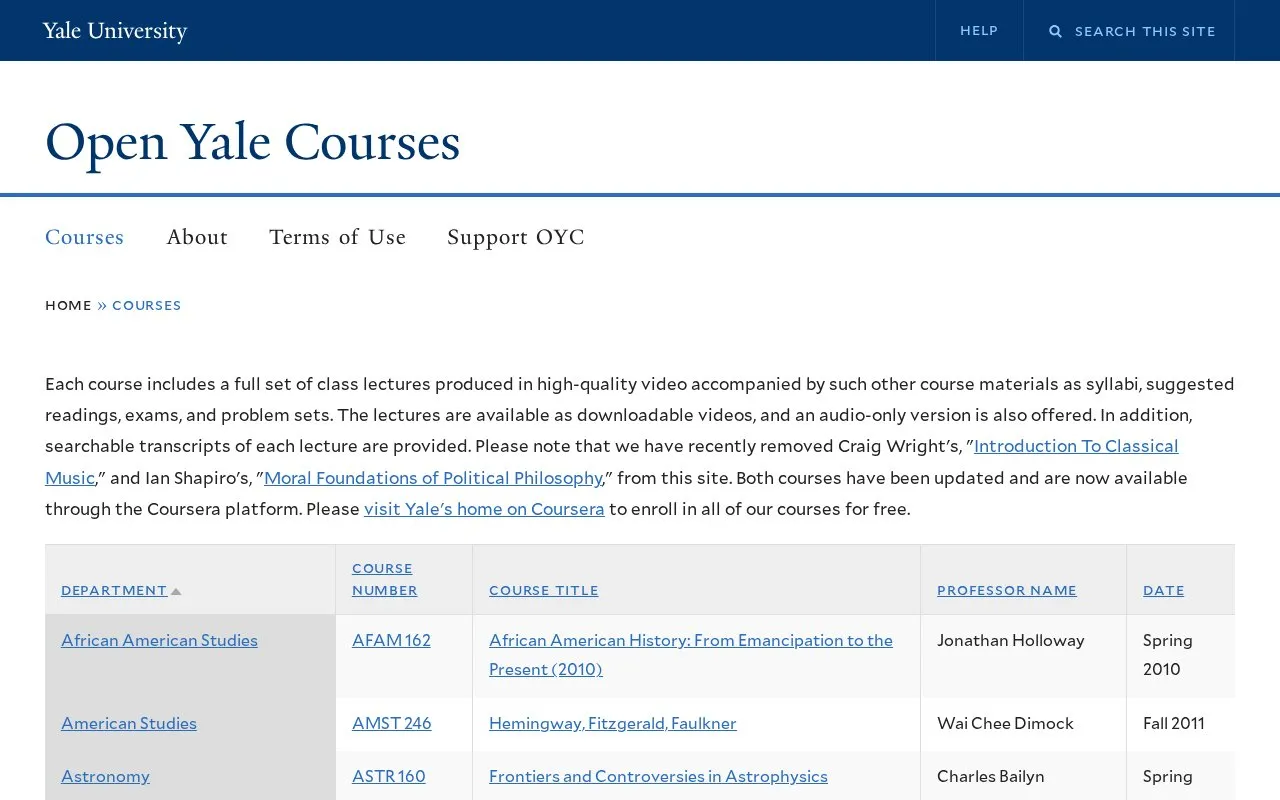This screenshot has width=1280, height=800.
Task: Click professor name Jonathan Holloway
Action: click(x=1011, y=640)
